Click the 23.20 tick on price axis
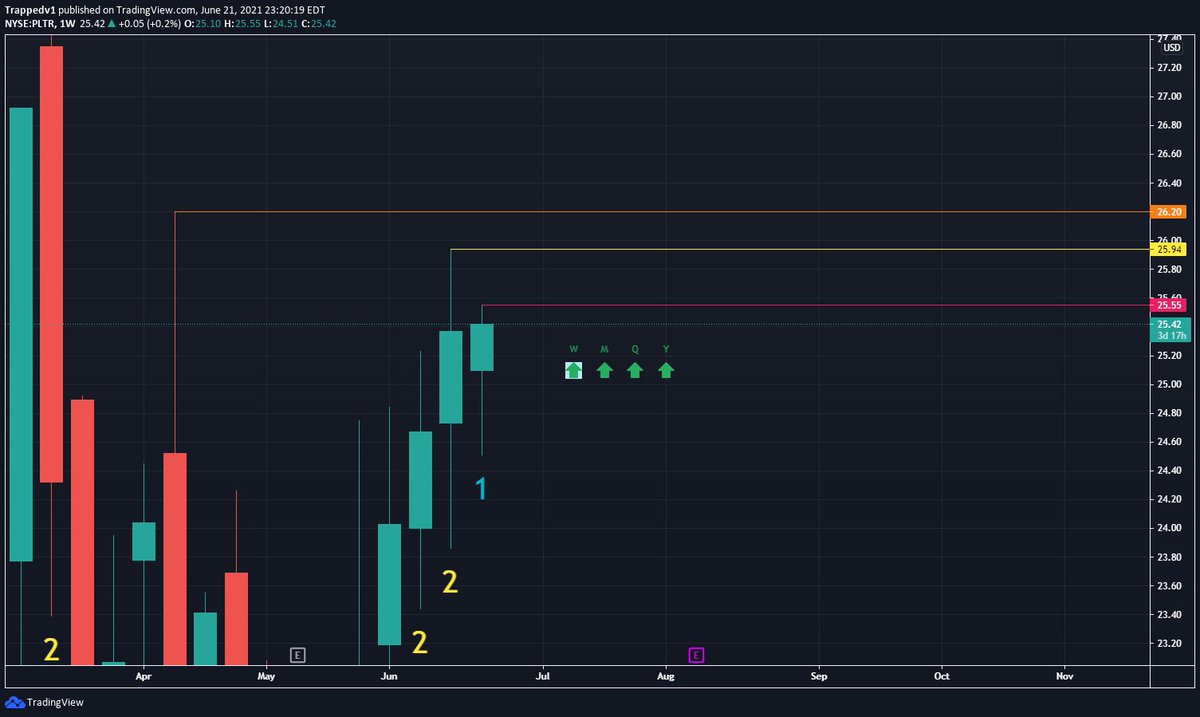 click(x=1168, y=643)
